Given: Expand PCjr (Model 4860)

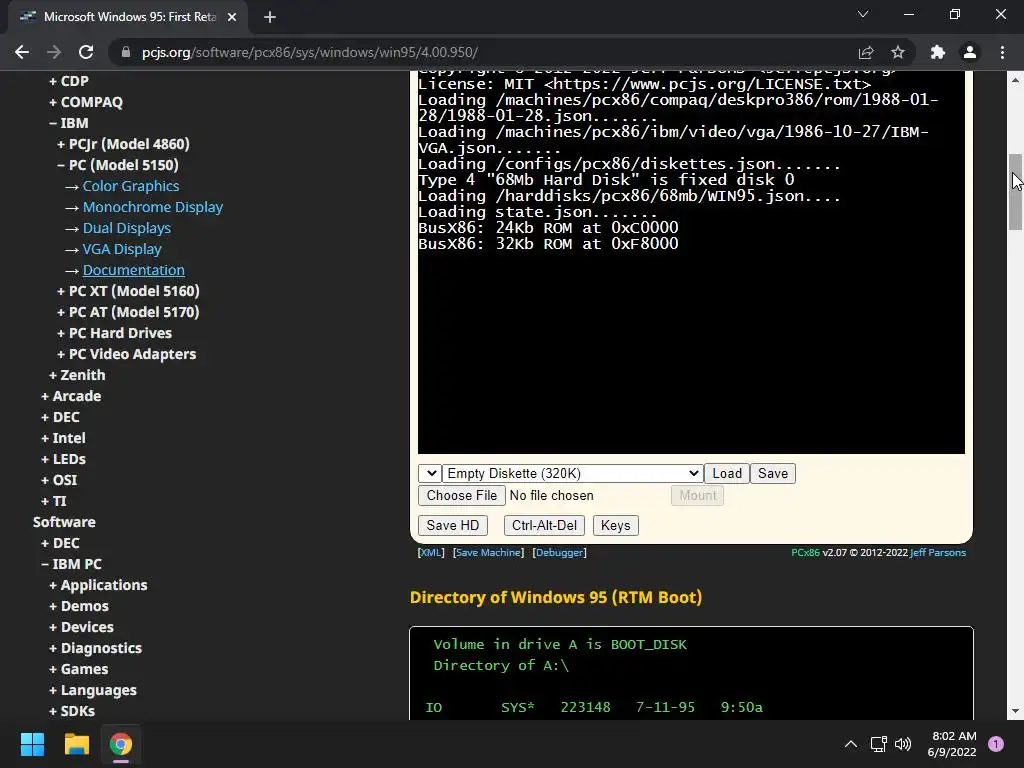Looking at the screenshot, I should [123, 144].
